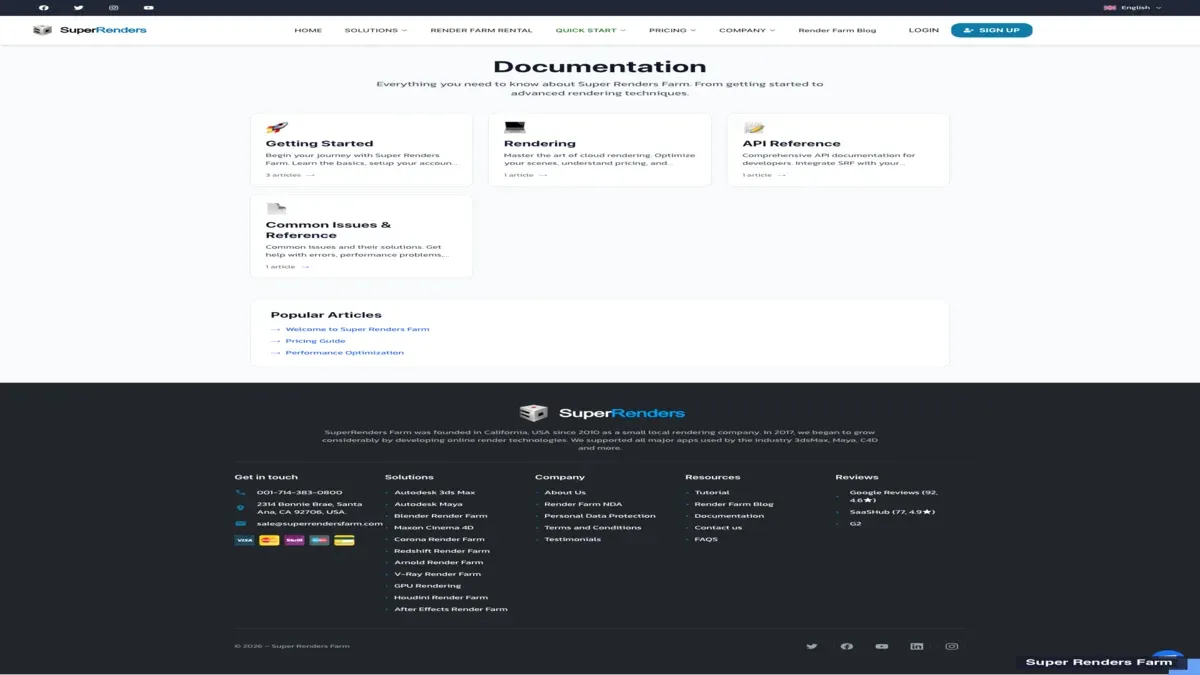Expand the SOLUTIONS menu
This screenshot has width=1200, height=675.
click(x=376, y=30)
